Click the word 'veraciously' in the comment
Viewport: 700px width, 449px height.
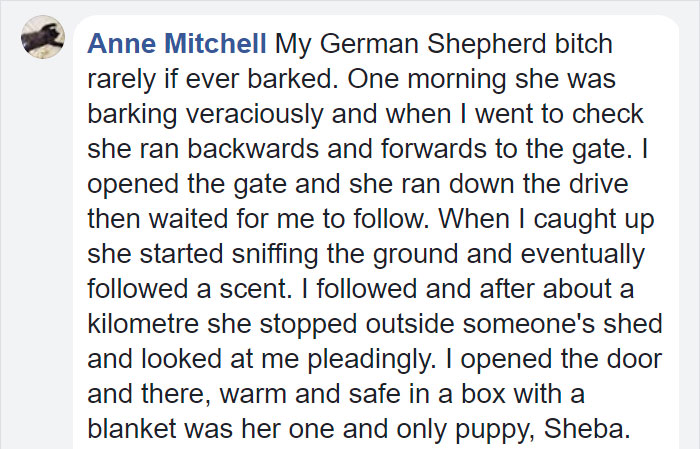[254, 114]
